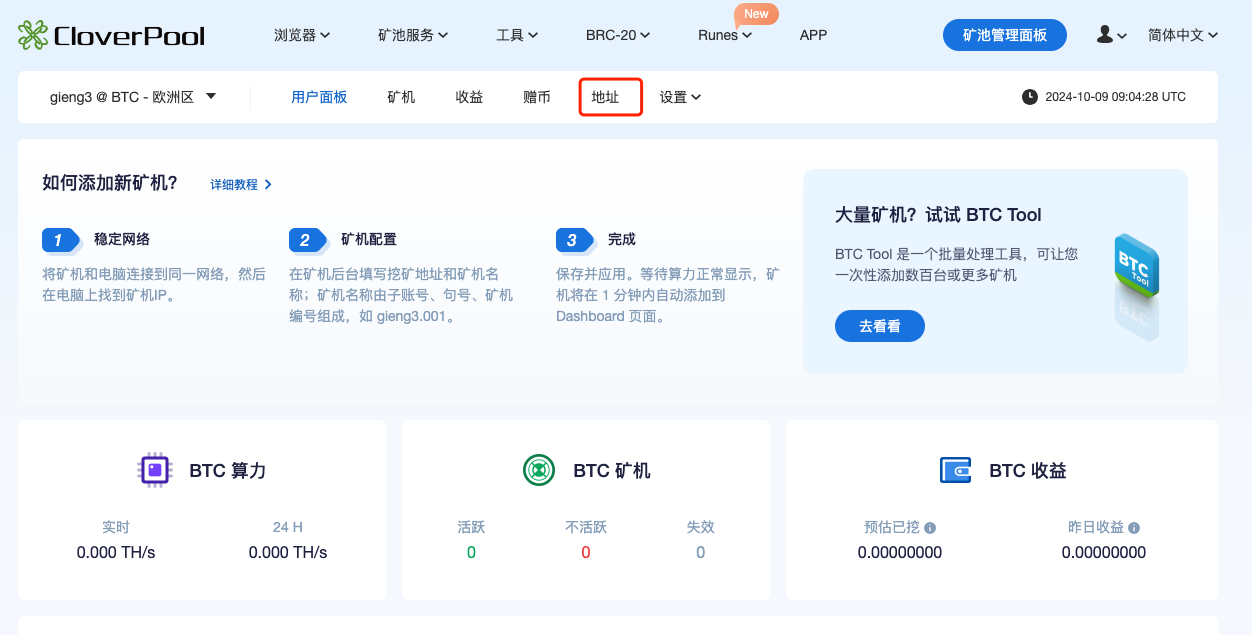1252x635 pixels.
Task: Click the BTC 算力 chip icon
Action: tap(154, 469)
